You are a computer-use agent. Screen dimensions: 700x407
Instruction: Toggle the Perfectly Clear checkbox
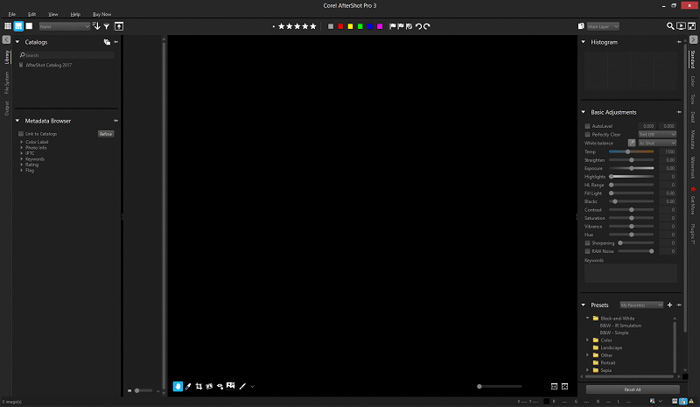tap(587, 134)
